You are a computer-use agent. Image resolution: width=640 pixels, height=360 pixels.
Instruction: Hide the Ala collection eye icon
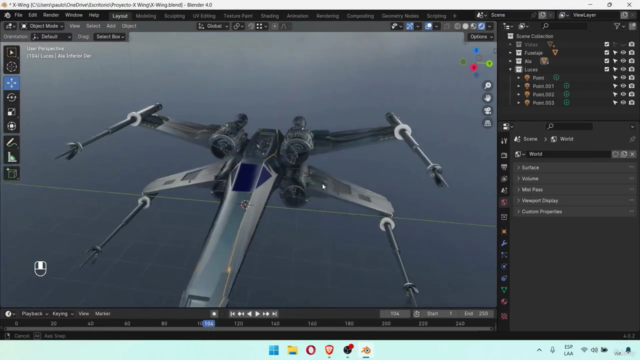click(x=623, y=61)
